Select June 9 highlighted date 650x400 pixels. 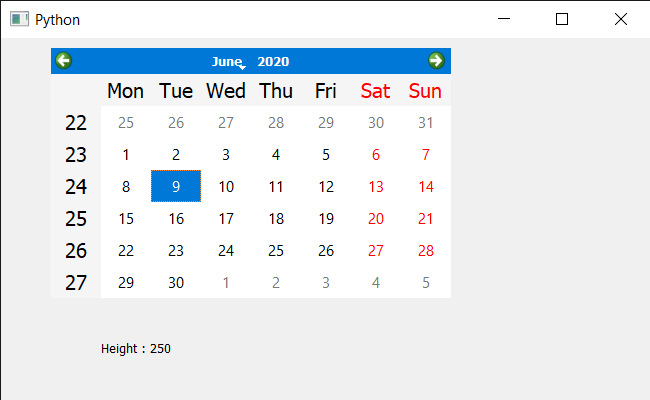pos(176,186)
